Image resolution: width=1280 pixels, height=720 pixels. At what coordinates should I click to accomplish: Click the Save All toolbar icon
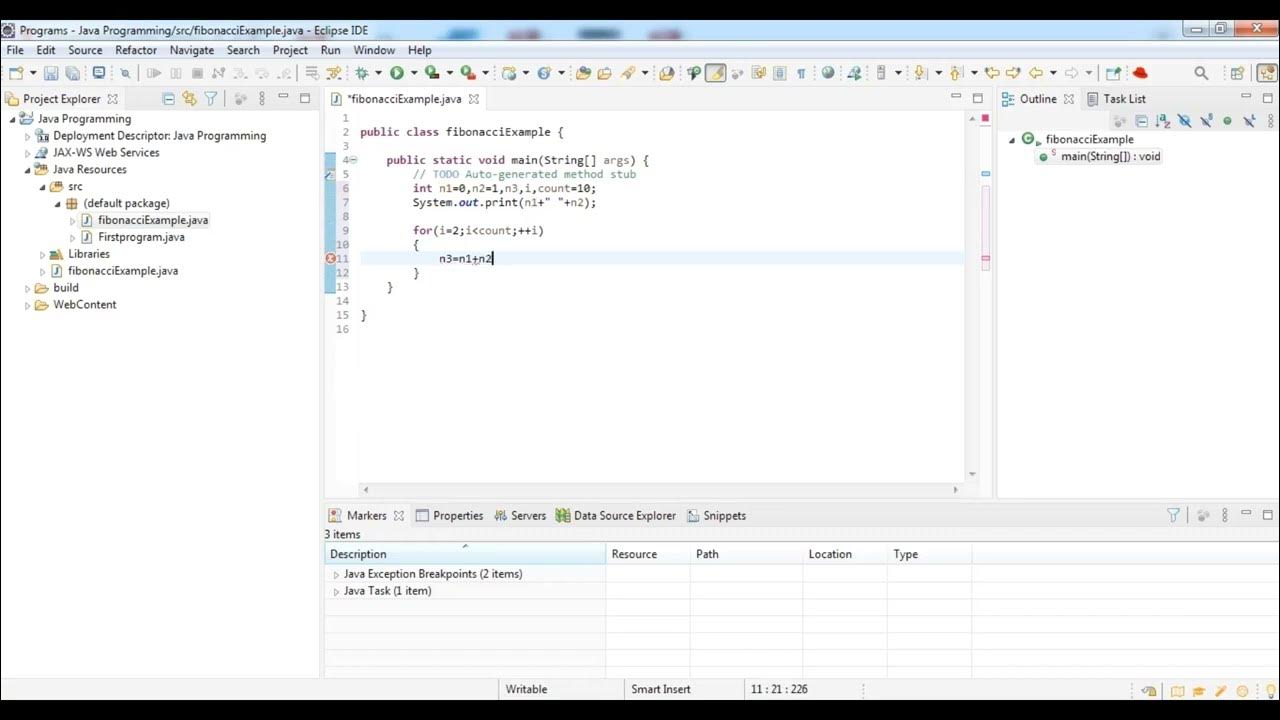pyautogui.click(x=73, y=73)
